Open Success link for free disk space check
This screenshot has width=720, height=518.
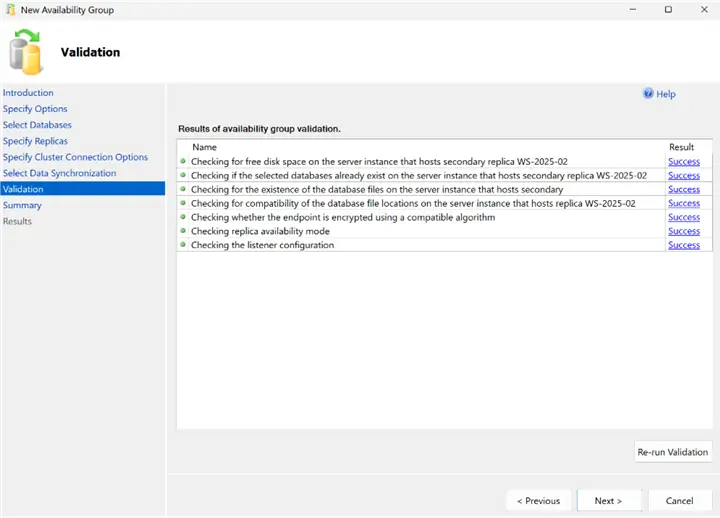[684, 162]
